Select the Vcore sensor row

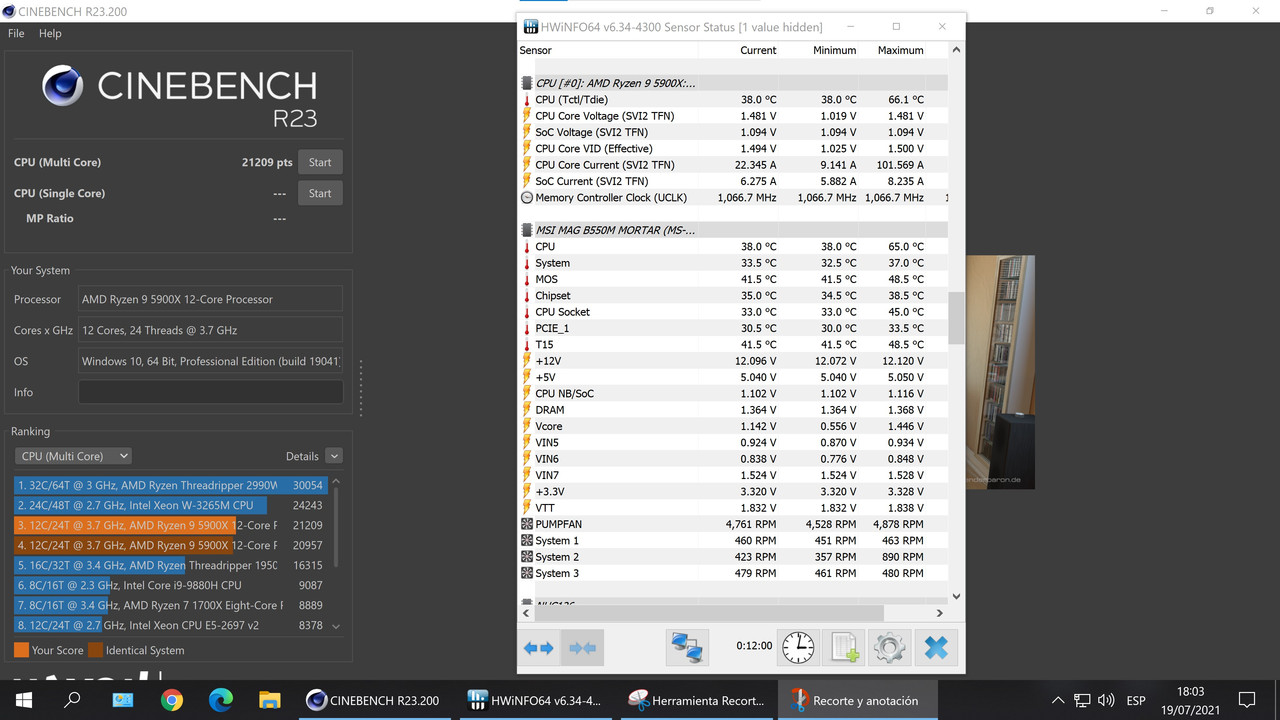732,426
